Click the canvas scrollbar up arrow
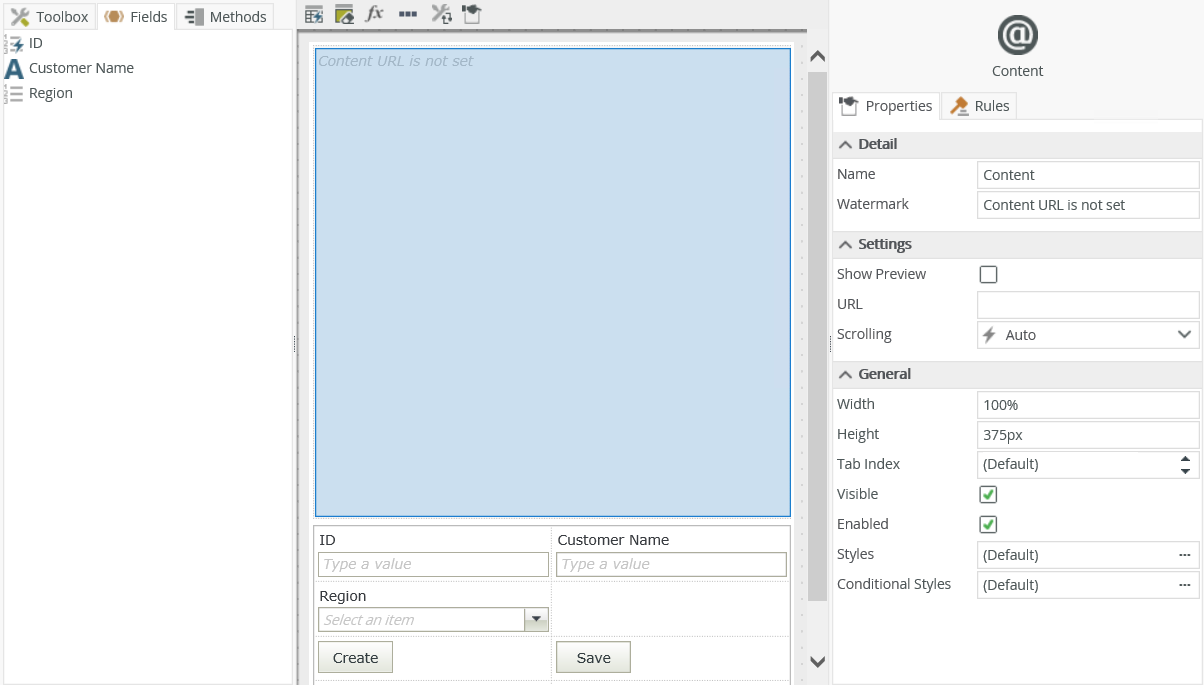1204x685 pixels. point(817,57)
